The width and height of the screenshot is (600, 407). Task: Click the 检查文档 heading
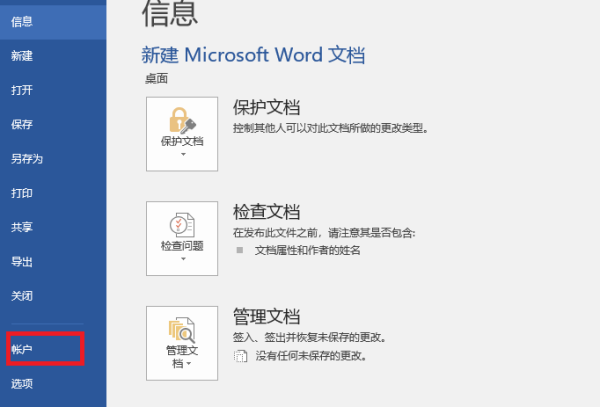tap(266, 212)
